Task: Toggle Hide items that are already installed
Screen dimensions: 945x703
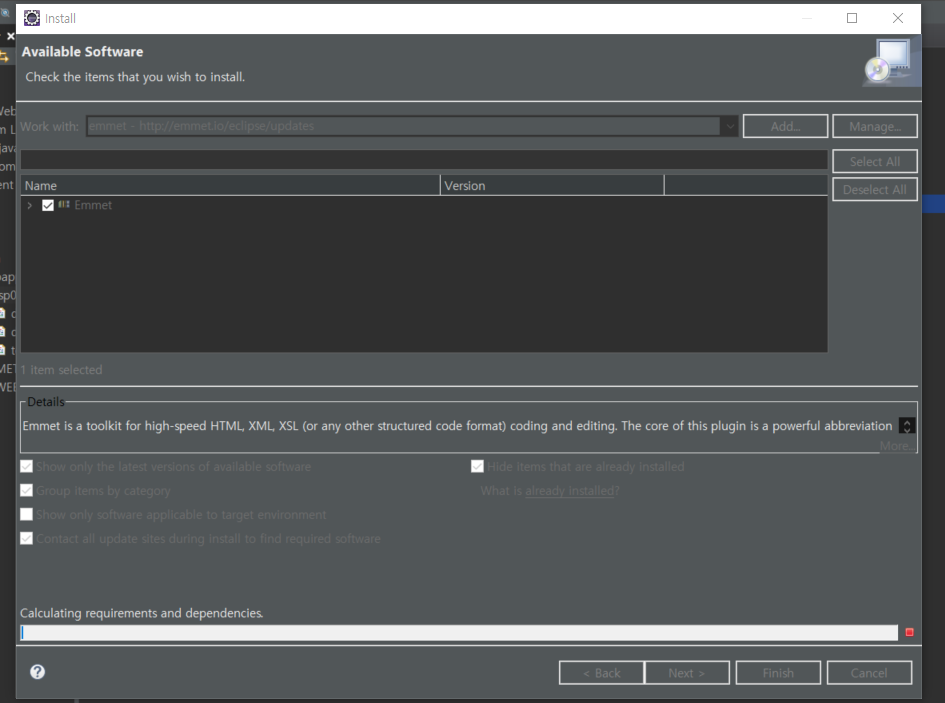Action: pos(477,466)
